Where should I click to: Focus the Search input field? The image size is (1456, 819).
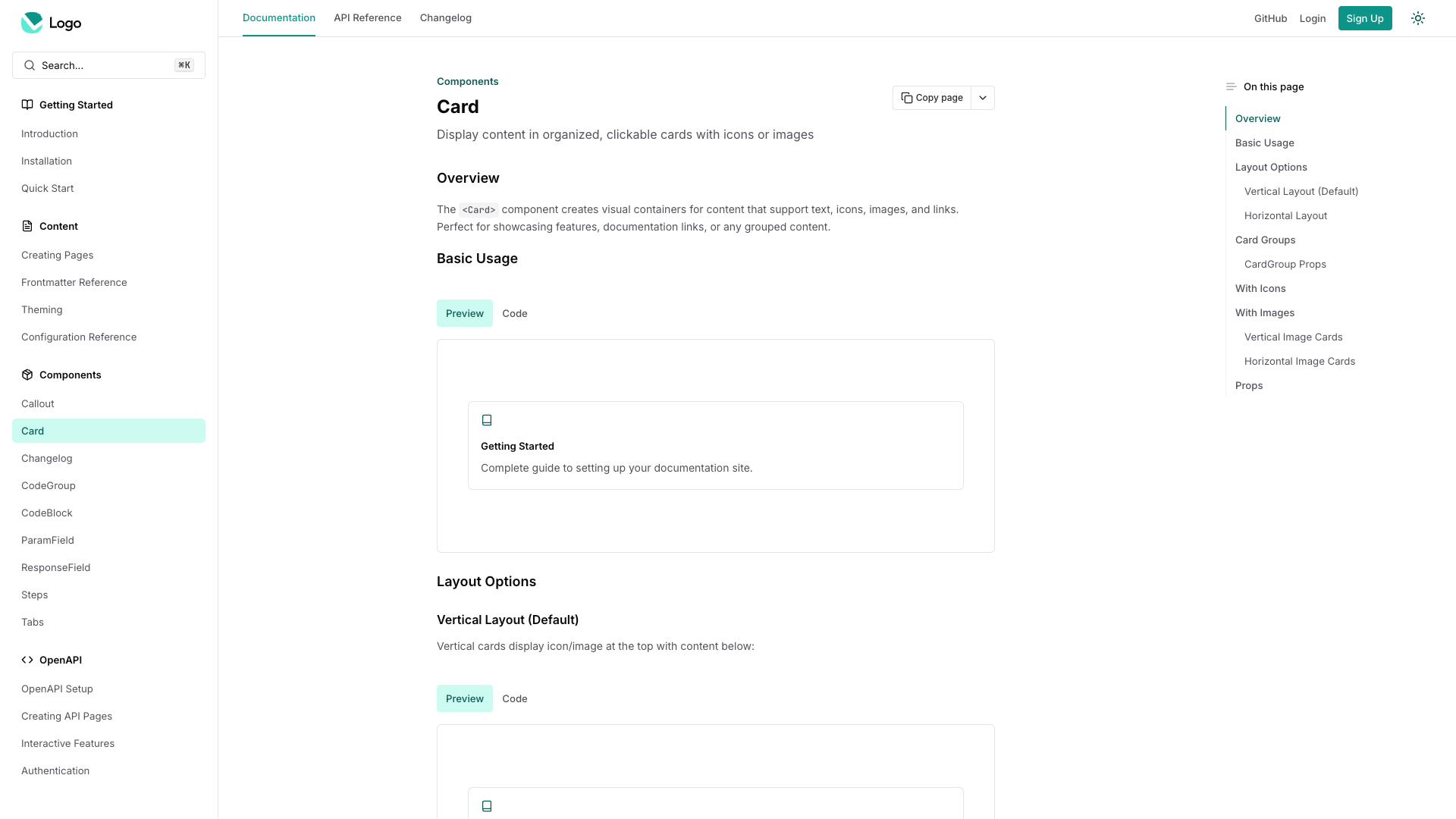click(106, 65)
